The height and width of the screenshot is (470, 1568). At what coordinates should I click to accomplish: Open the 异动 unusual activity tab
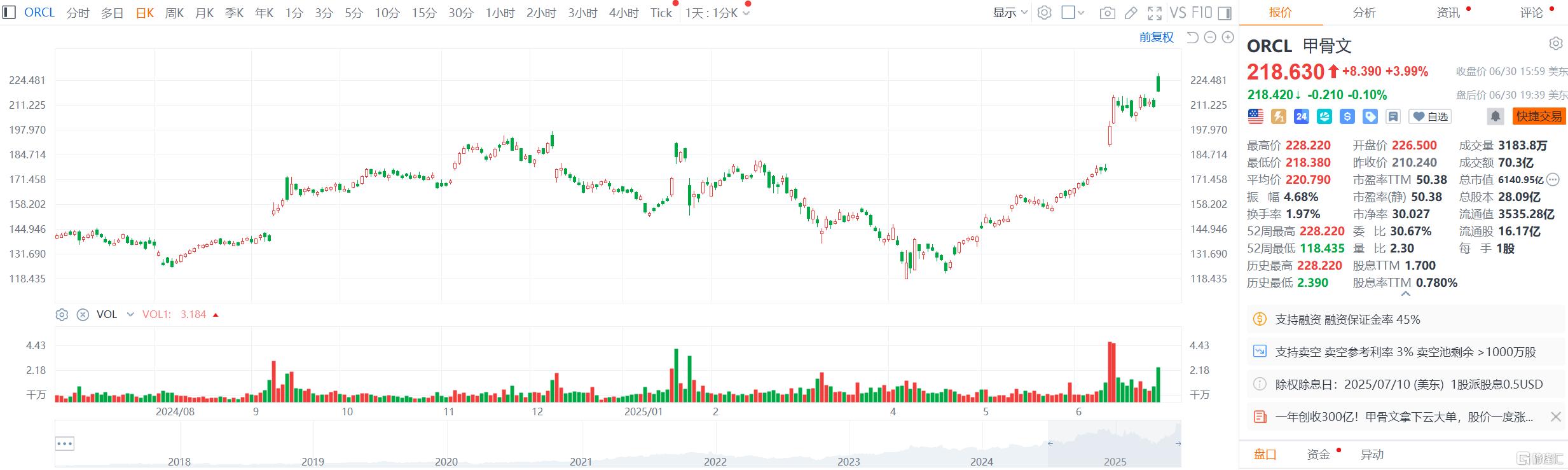coord(1372,455)
